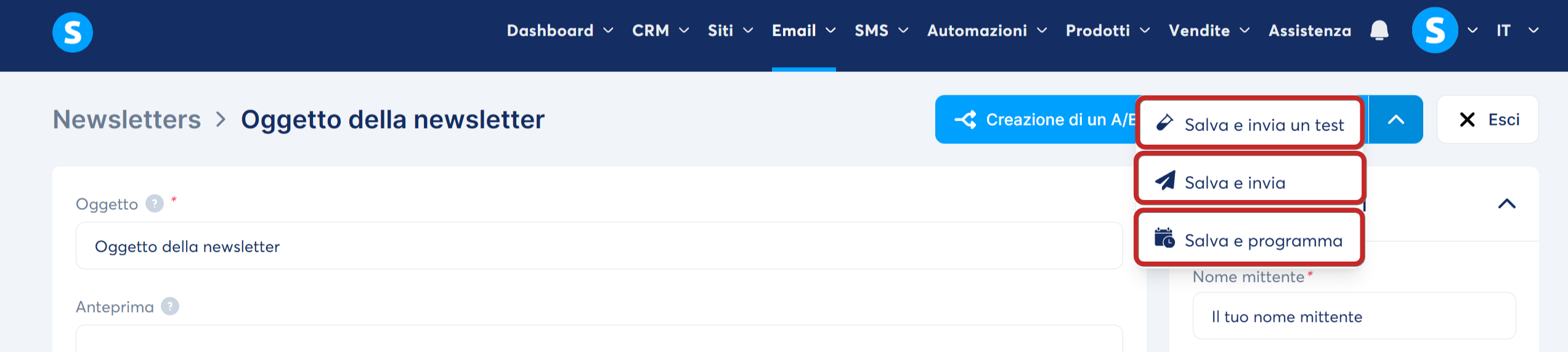Select Salva e invia un test
This screenshot has width=1568, height=352.
(1249, 124)
